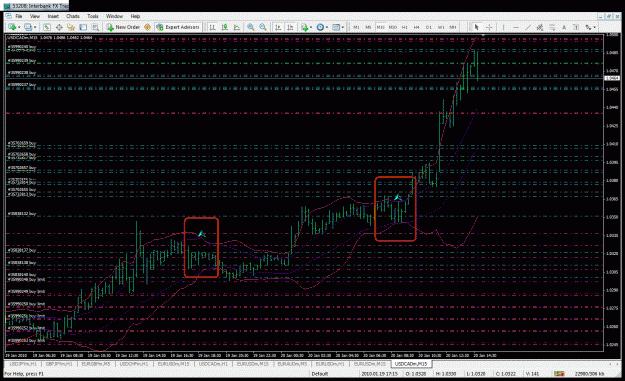625x381 pixels.
Task: Switch timeframe to M1
Action: (356, 27)
